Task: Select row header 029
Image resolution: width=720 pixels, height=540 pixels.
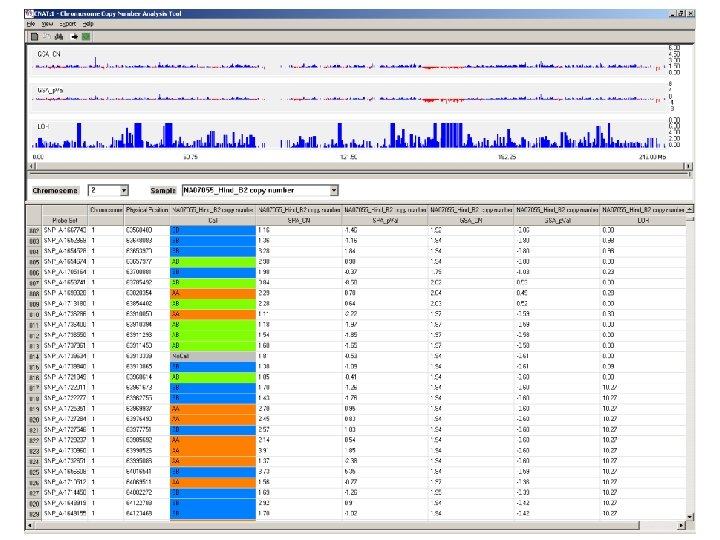Action: click(x=34, y=514)
